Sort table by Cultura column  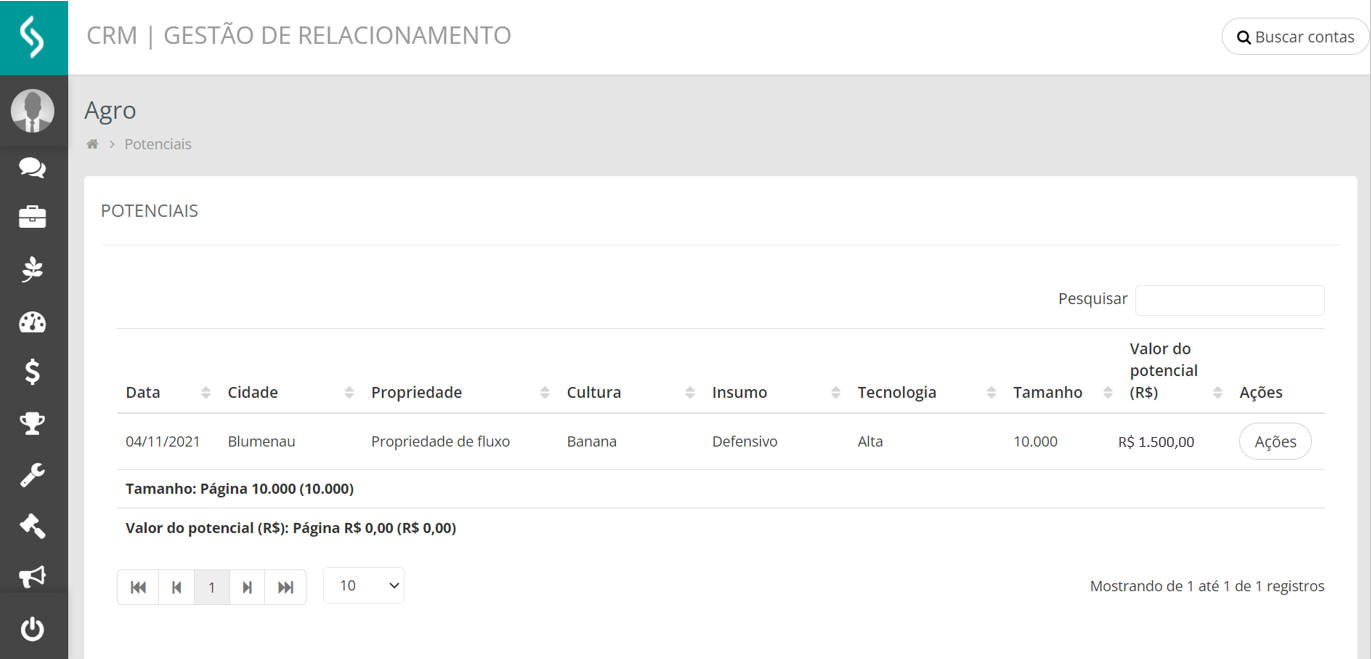tap(630, 392)
